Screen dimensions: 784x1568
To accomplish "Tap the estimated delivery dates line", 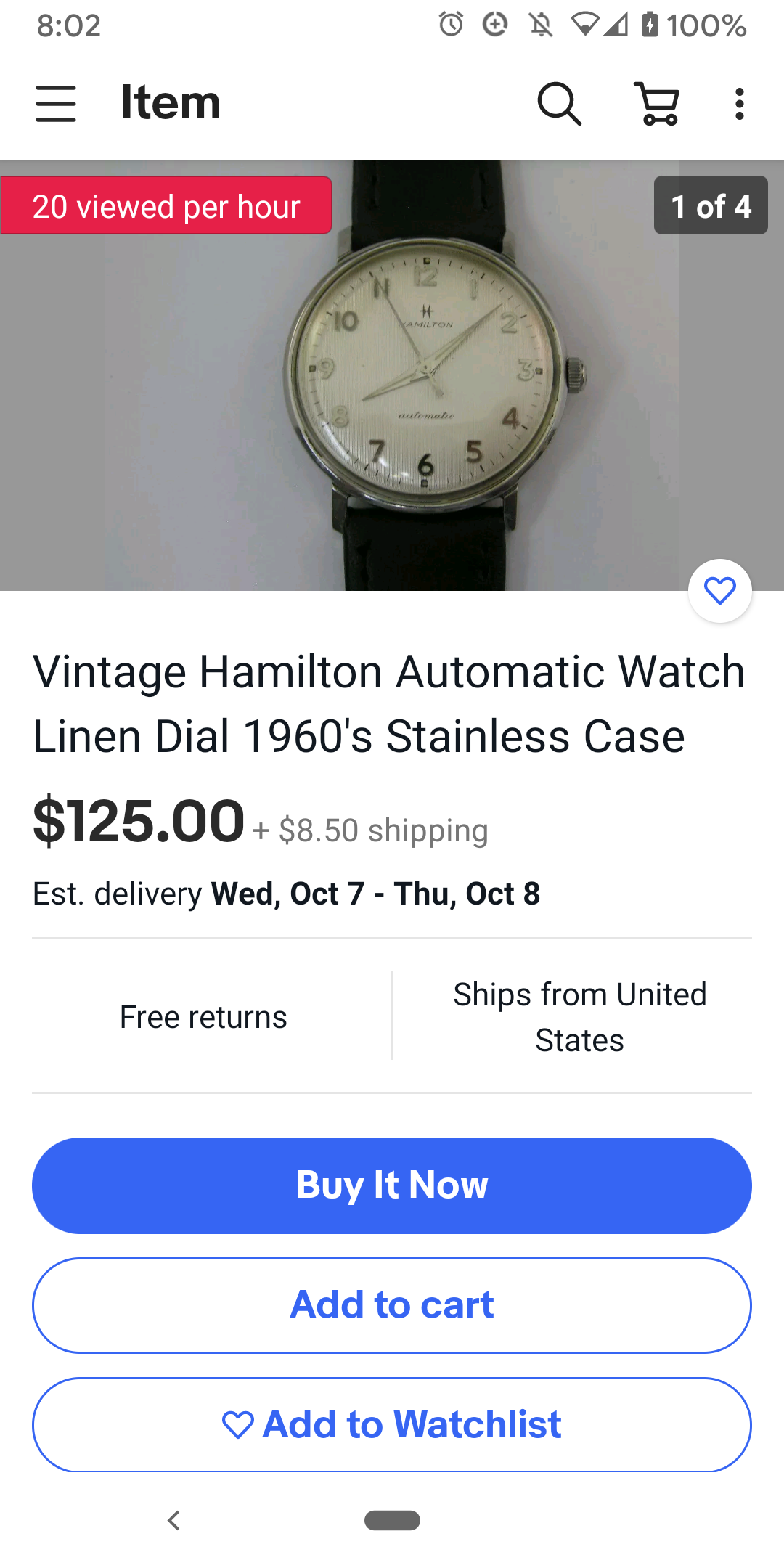I will point(286,894).
